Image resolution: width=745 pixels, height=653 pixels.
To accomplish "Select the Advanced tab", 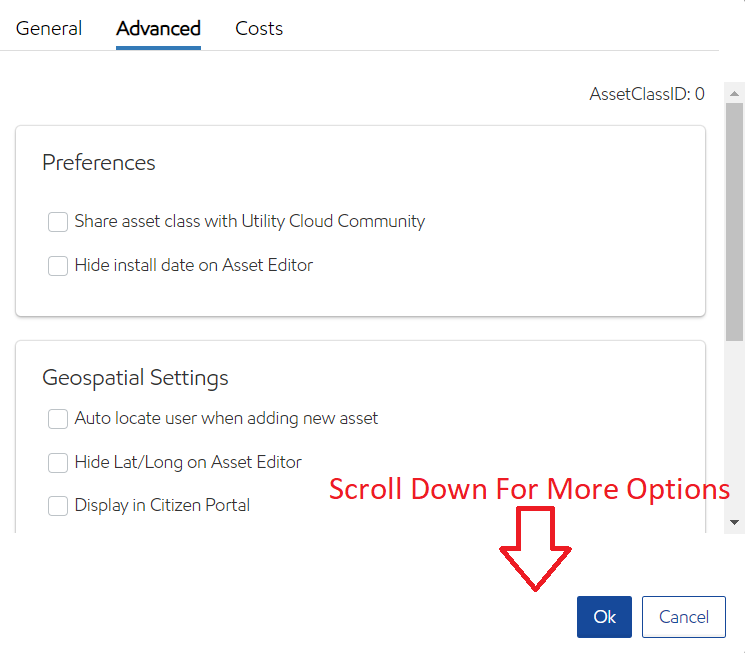I will (158, 28).
